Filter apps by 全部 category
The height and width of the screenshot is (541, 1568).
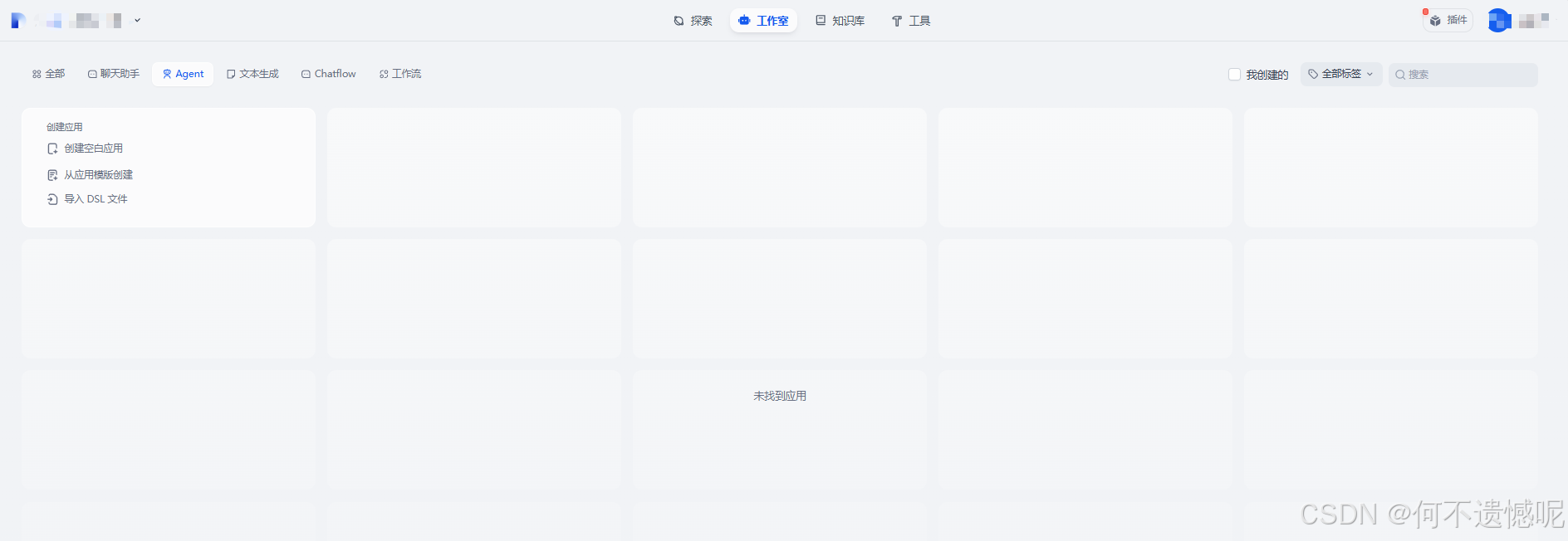[48, 74]
